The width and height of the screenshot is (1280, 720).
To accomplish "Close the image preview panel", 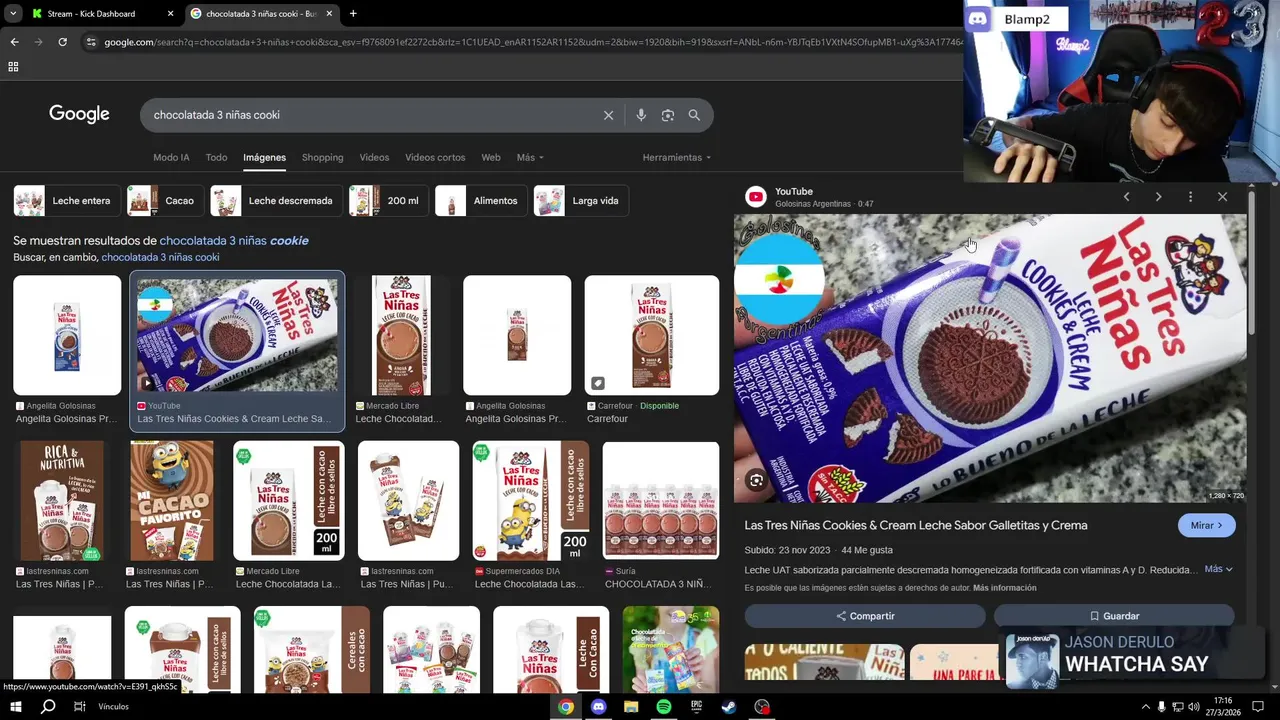I will (1222, 197).
